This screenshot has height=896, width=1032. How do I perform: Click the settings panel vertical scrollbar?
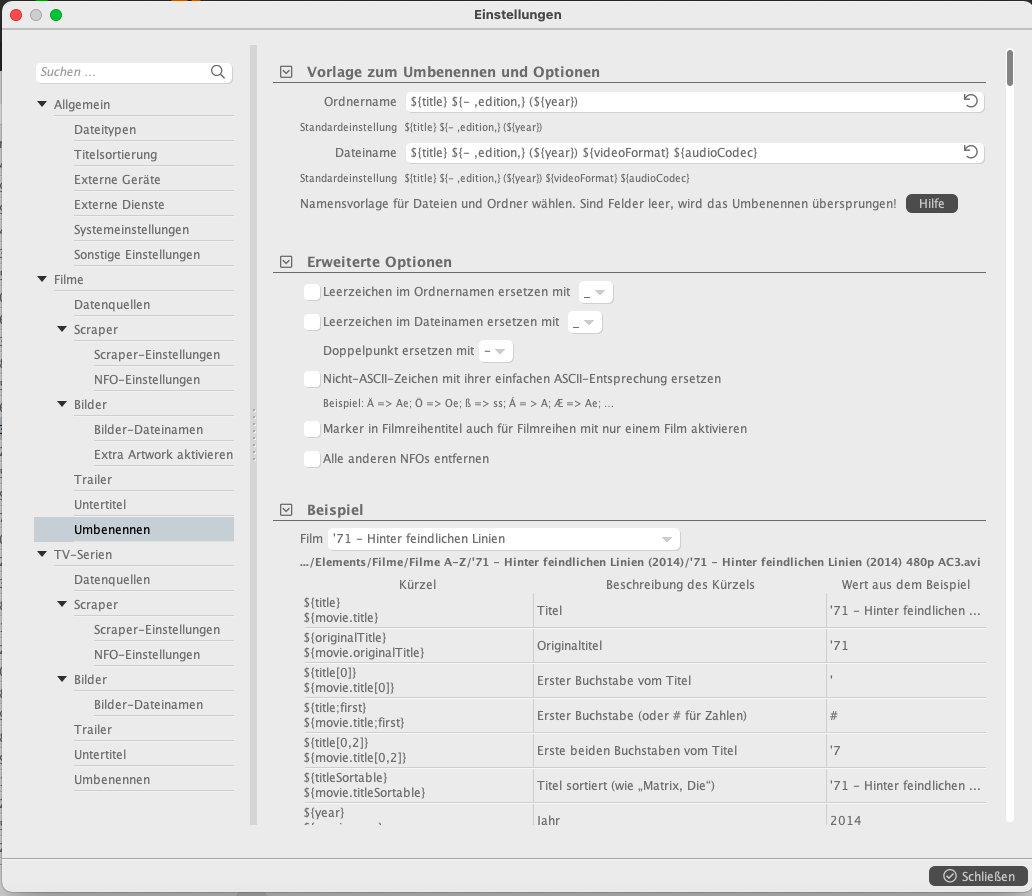pyautogui.click(x=1010, y=67)
